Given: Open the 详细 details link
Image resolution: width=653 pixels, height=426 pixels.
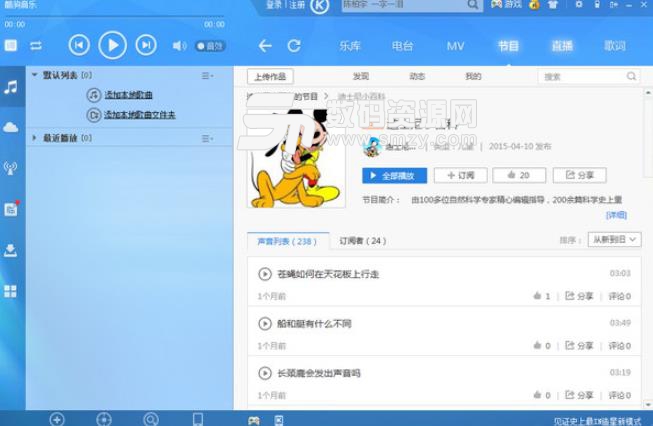Looking at the screenshot, I should 616,215.
